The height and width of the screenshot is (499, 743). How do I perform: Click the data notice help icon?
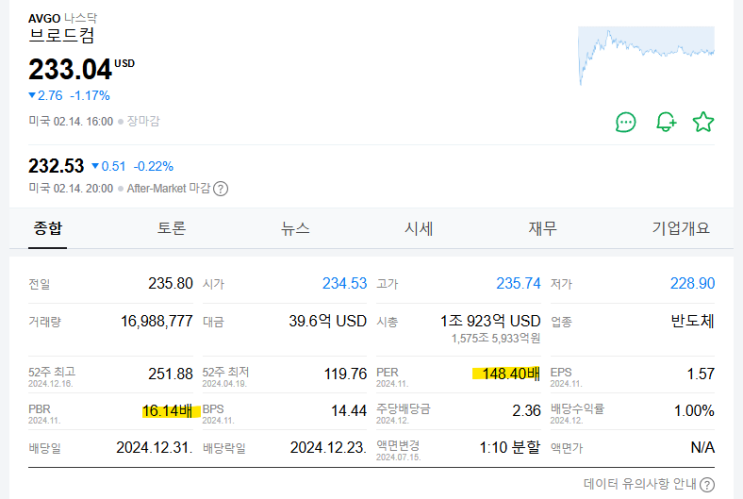(x=707, y=485)
